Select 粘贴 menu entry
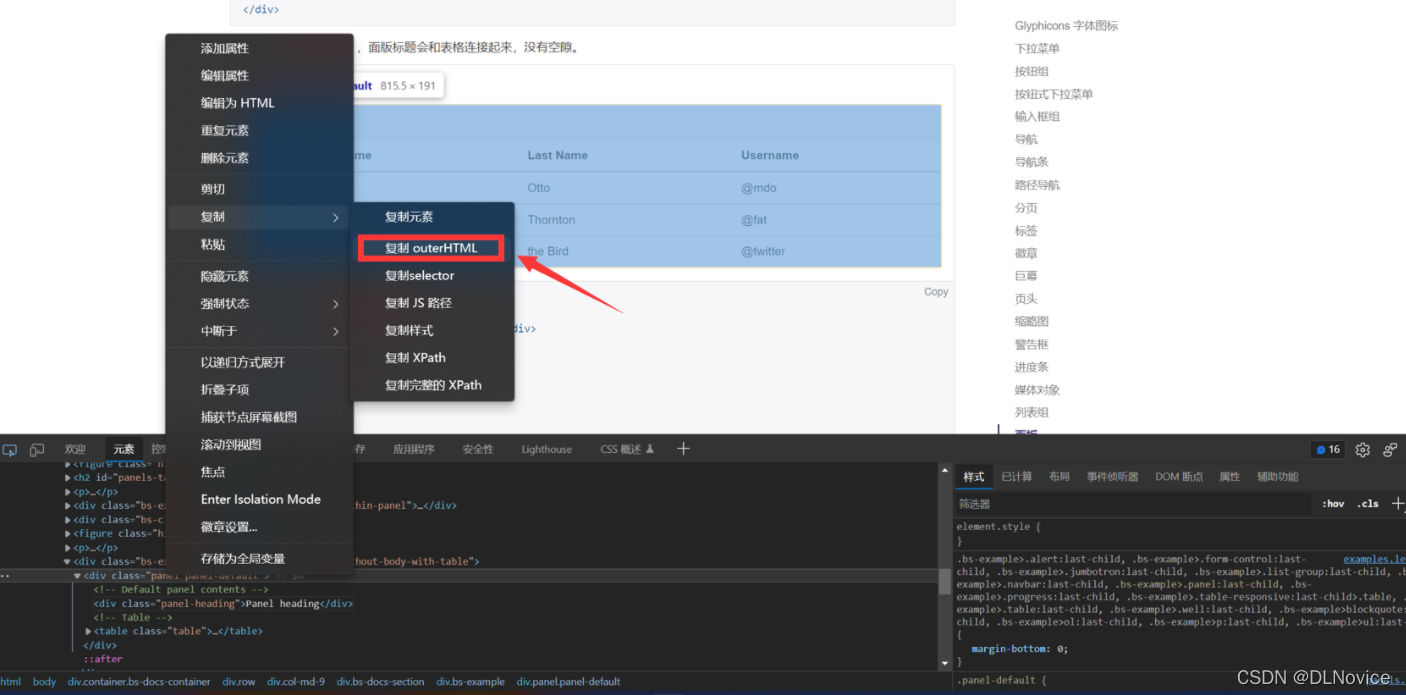Image resolution: width=1406 pixels, height=695 pixels. [x=213, y=245]
